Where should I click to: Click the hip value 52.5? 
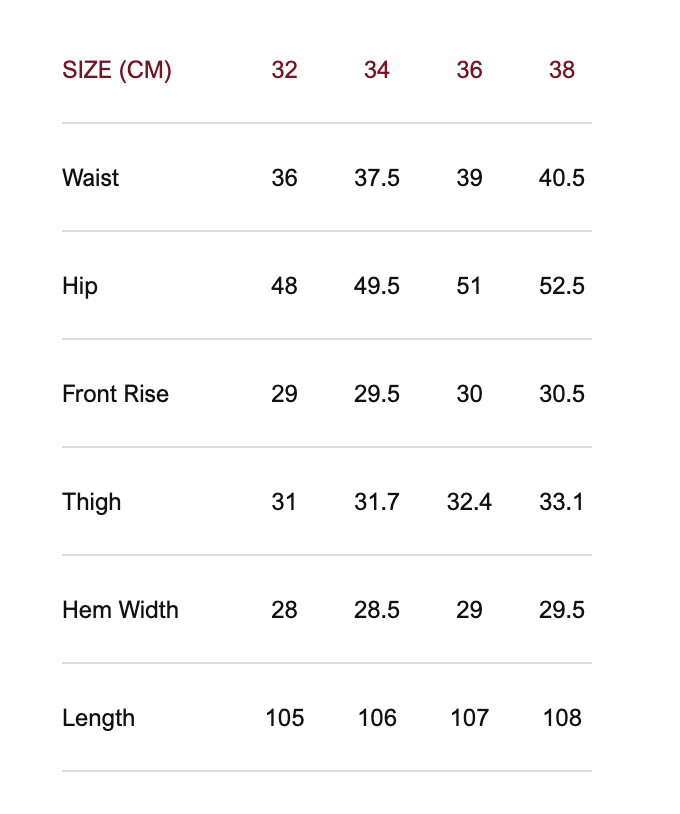(x=562, y=286)
